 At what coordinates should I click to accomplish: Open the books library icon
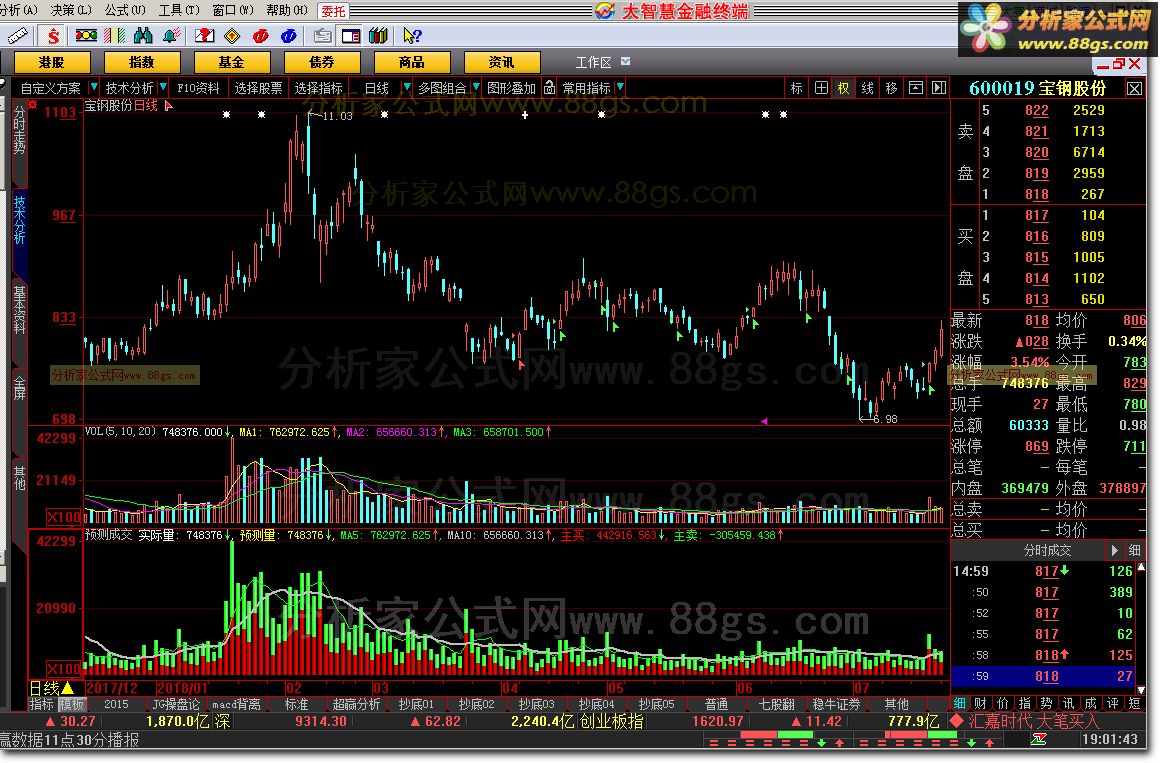point(378,35)
